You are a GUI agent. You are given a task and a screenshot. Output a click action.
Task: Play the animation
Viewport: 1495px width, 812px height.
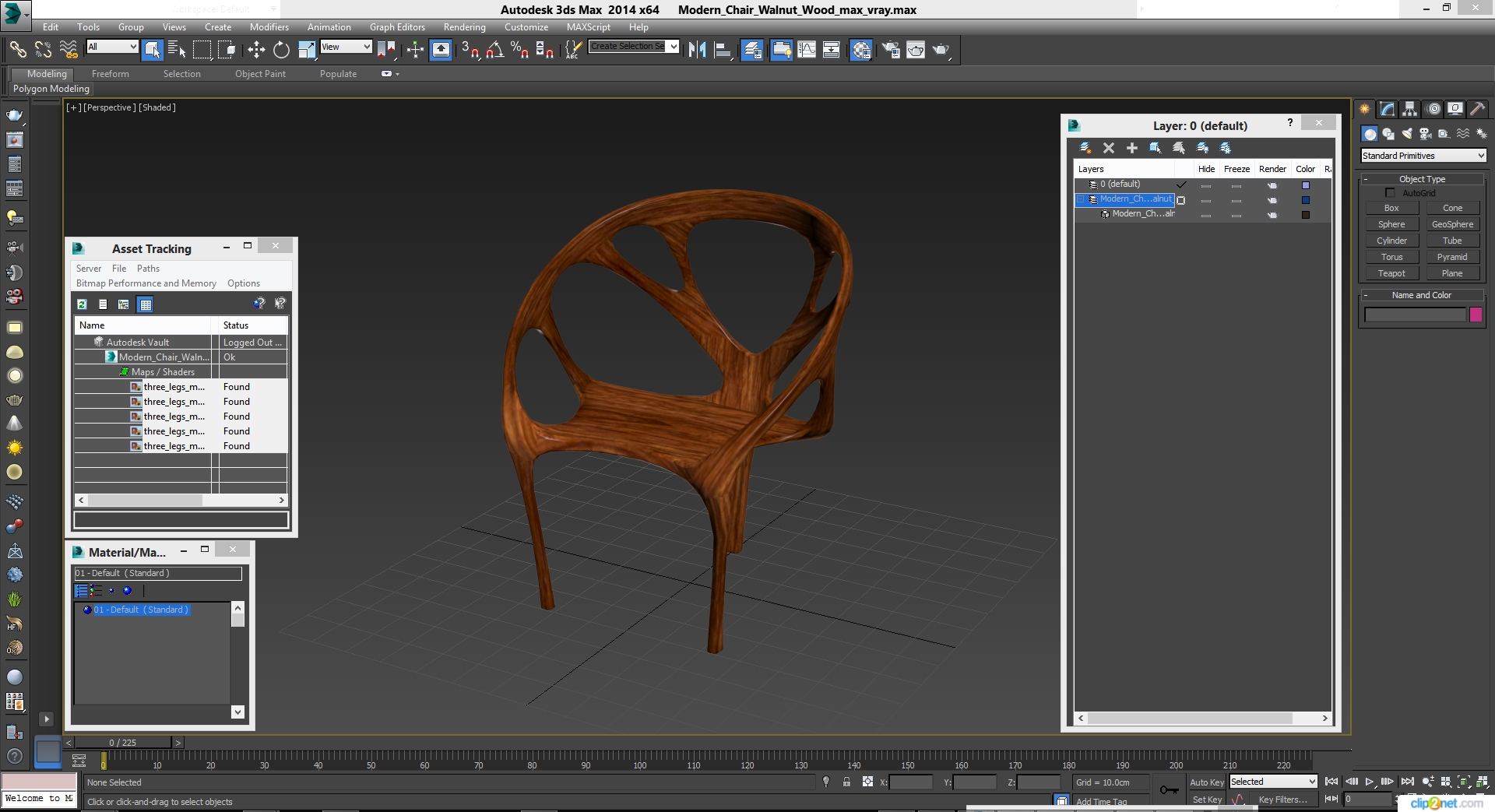(x=1369, y=782)
